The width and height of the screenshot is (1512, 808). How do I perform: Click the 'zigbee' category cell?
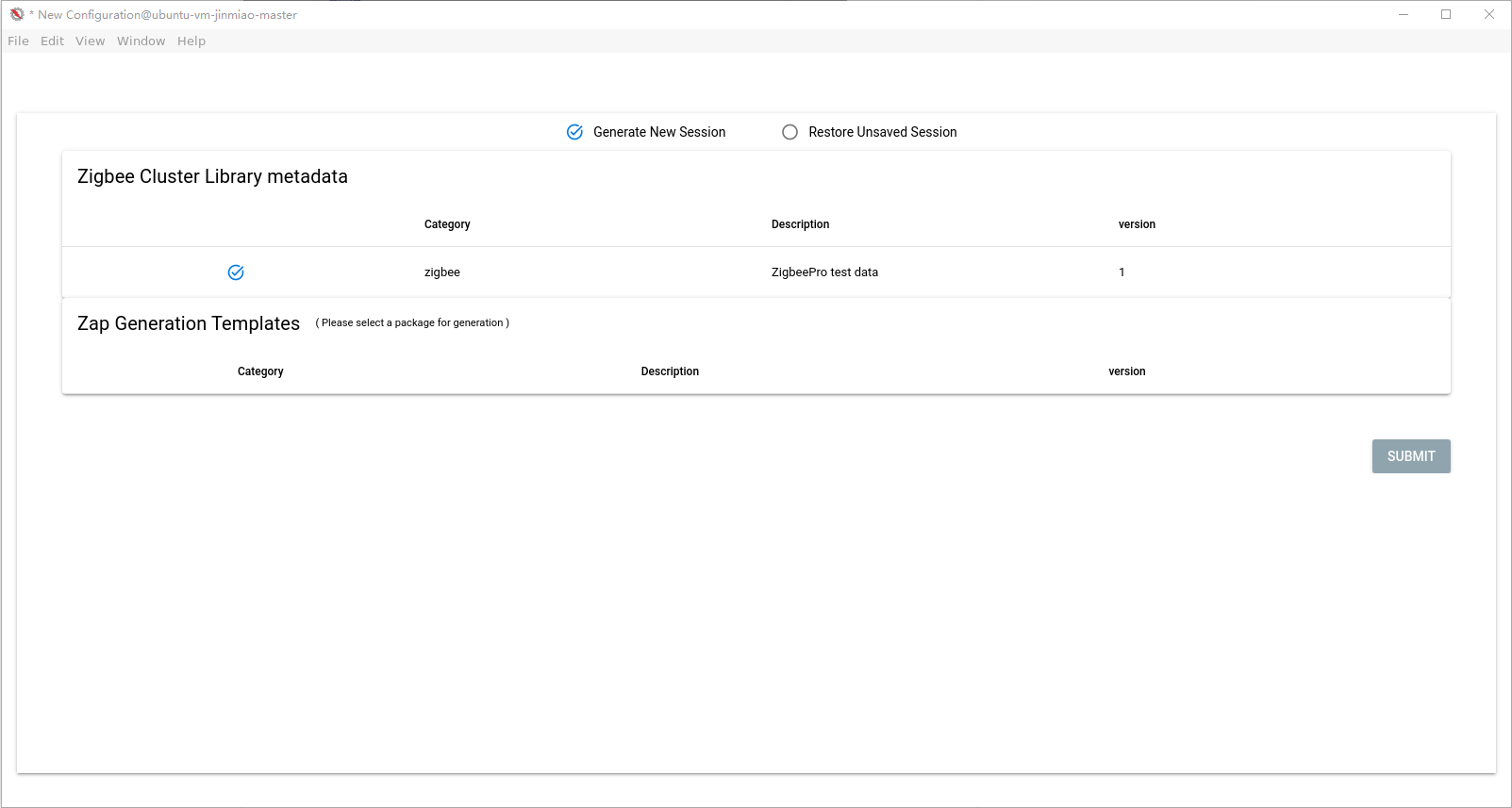pos(442,272)
